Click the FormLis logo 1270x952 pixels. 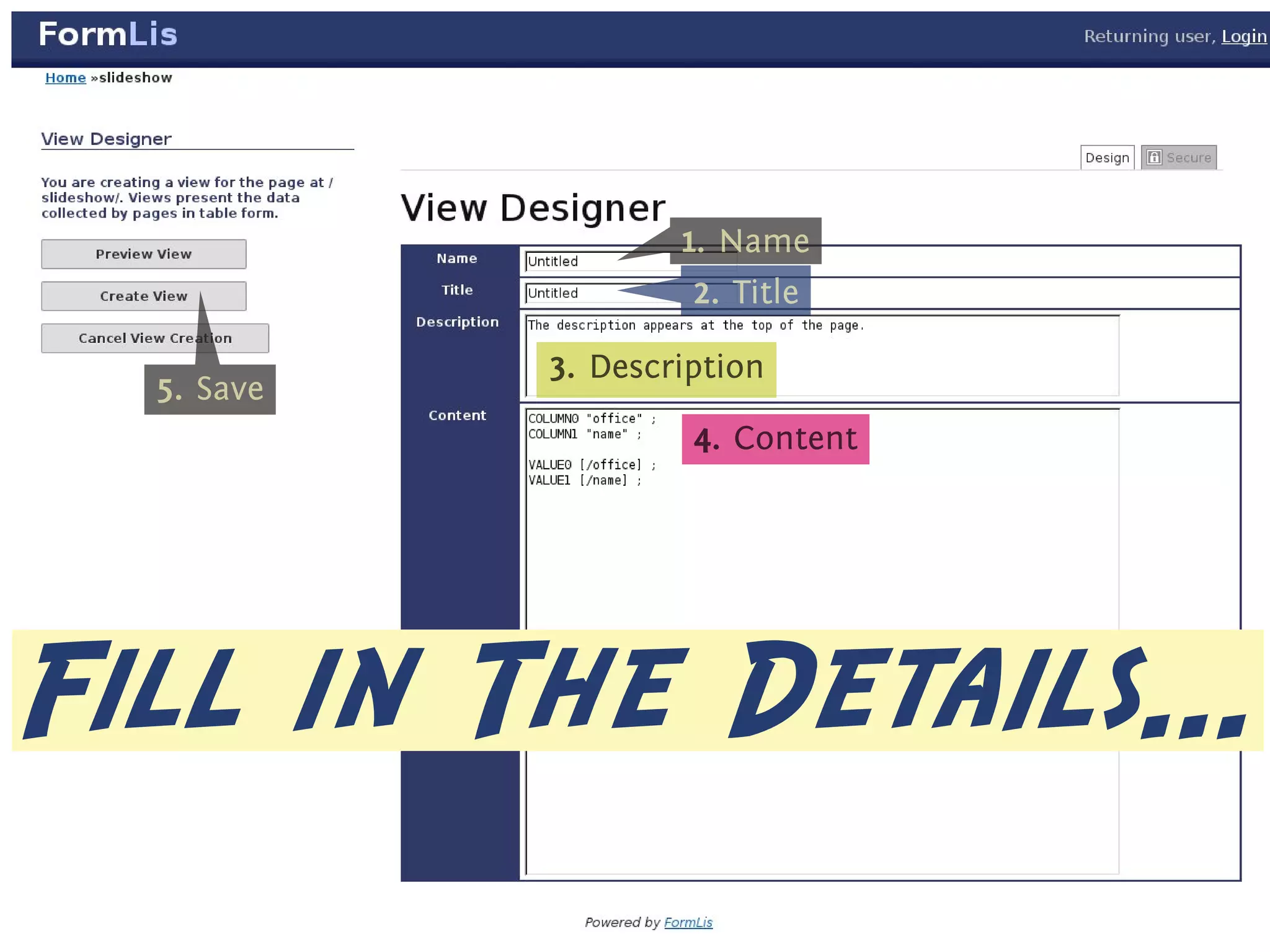(108, 34)
